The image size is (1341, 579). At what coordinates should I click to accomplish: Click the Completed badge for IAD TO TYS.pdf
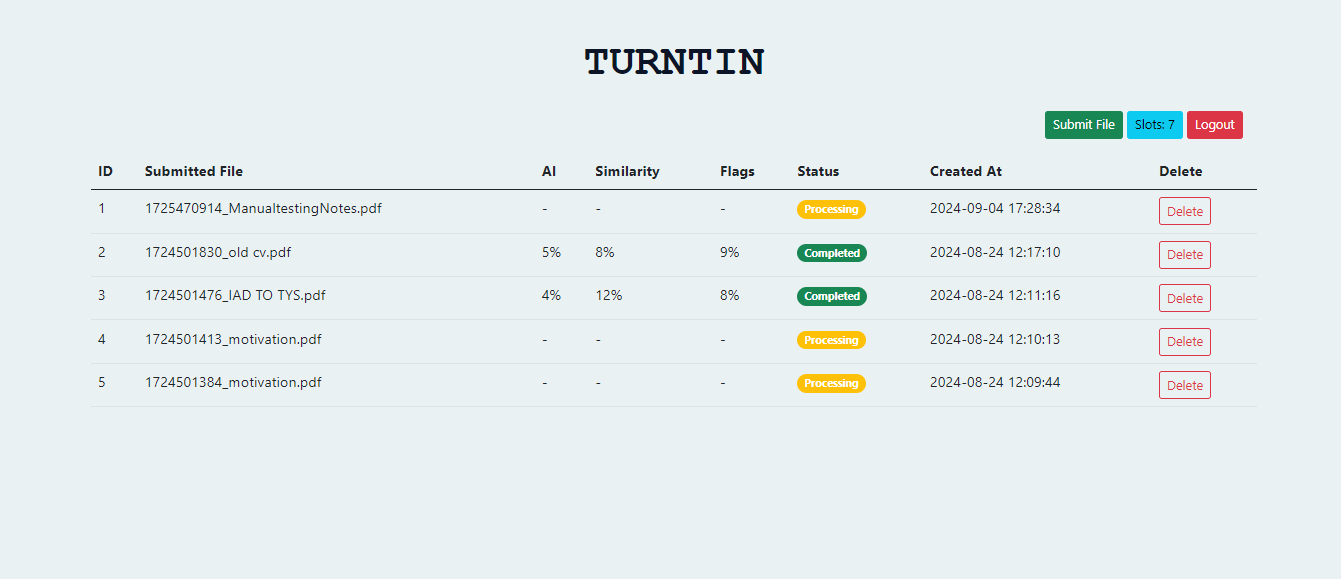pos(832,296)
